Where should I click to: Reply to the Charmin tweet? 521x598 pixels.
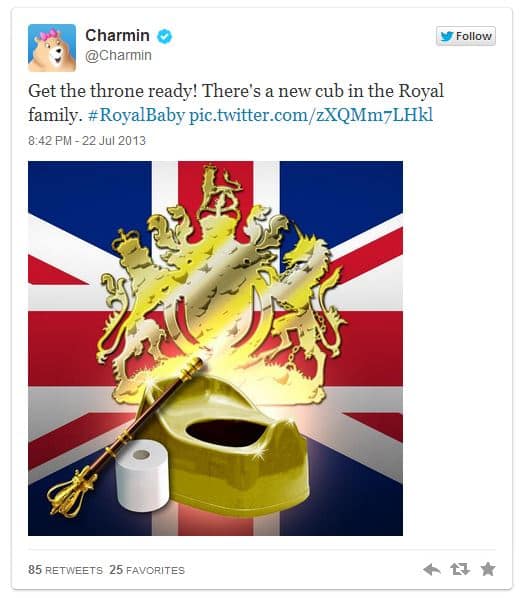(432, 569)
